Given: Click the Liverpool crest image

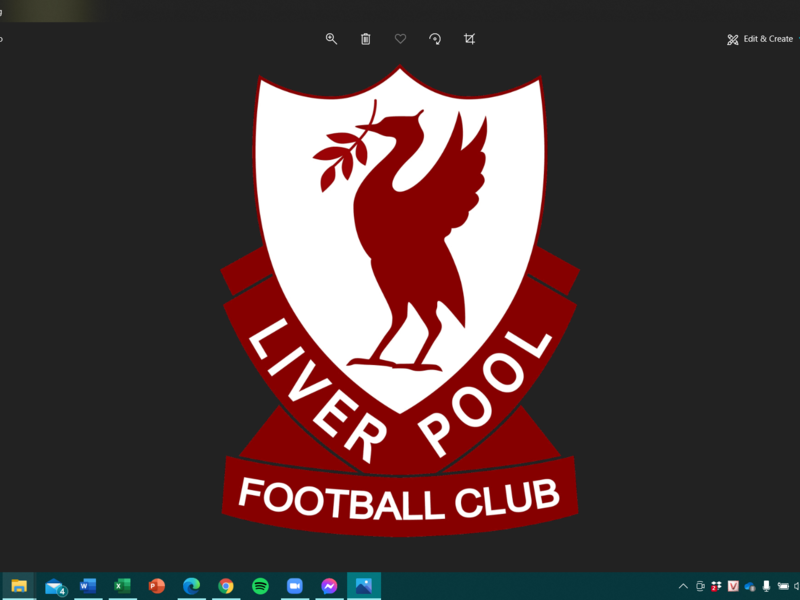Looking at the screenshot, I should (400, 301).
